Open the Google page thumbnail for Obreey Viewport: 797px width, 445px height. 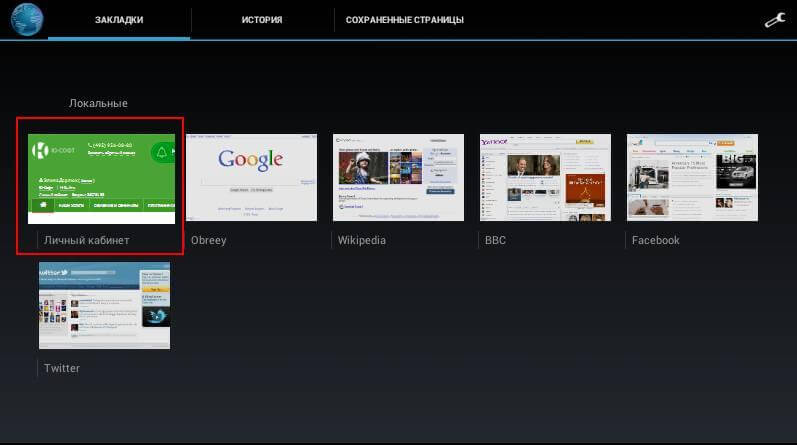[251, 177]
